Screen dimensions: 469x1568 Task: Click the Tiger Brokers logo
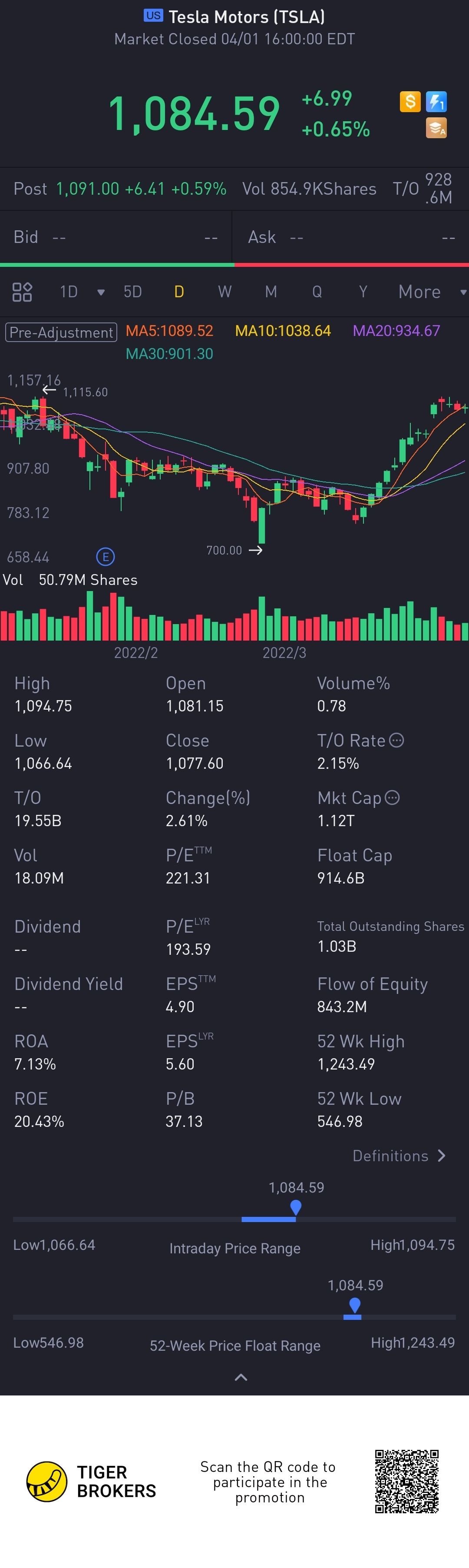tap(46, 1482)
